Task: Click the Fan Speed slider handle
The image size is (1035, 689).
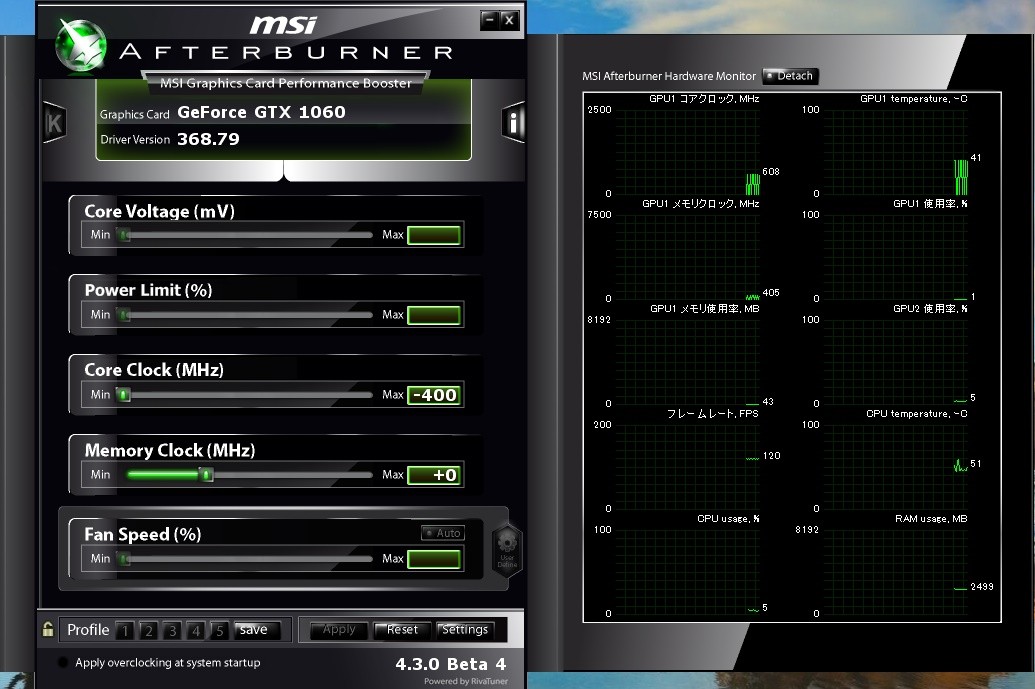Action: coord(123,559)
